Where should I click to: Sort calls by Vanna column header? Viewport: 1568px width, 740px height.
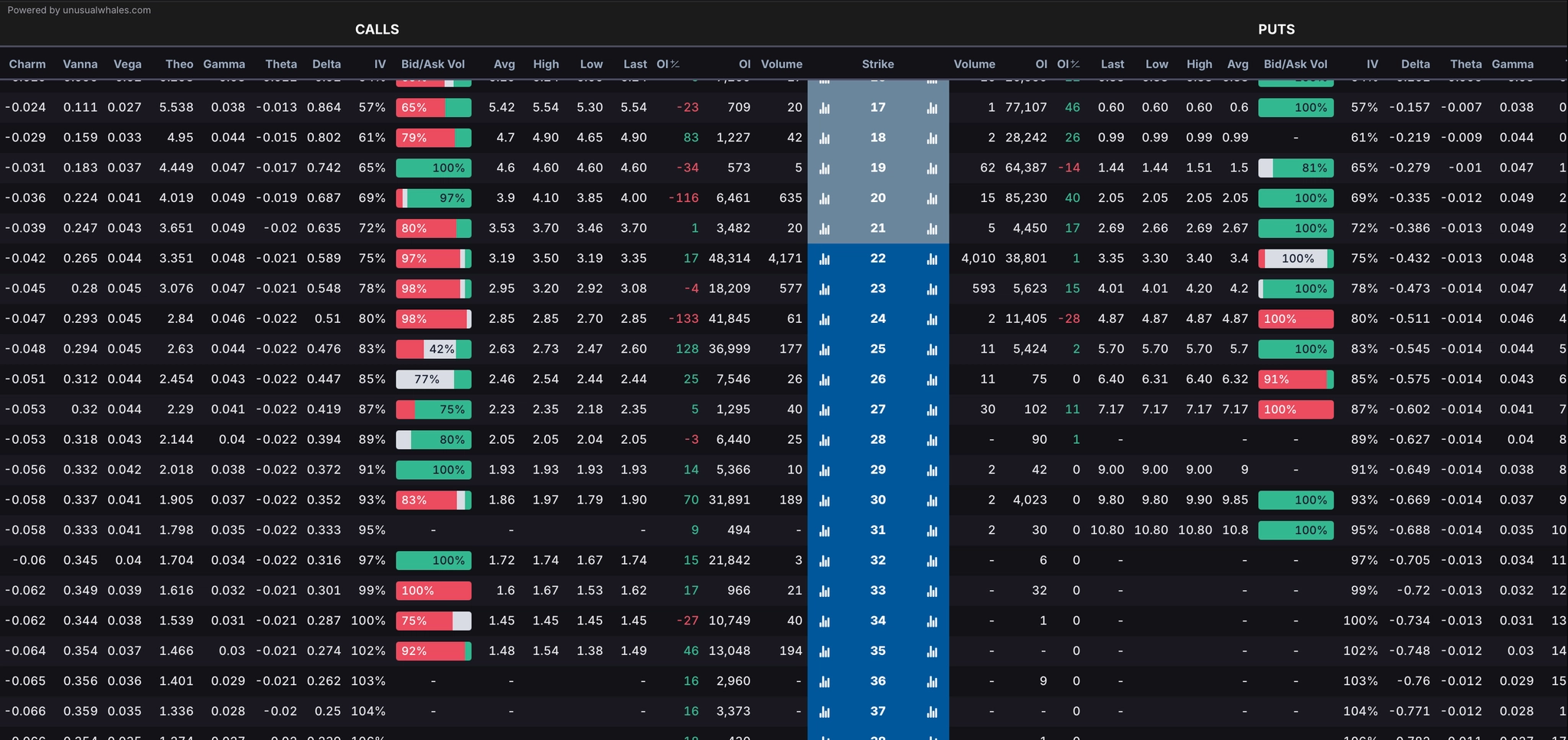[x=80, y=64]
